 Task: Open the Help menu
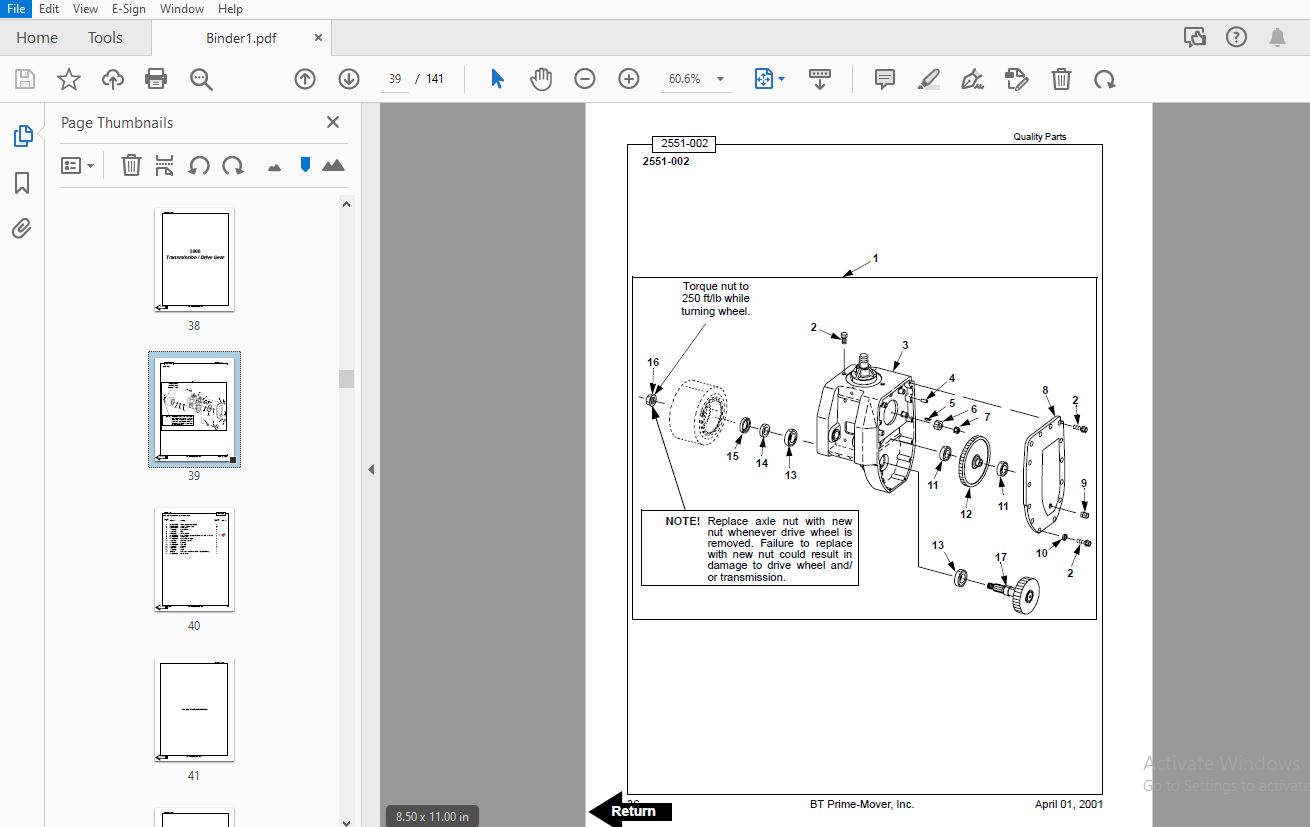[231, 8]
